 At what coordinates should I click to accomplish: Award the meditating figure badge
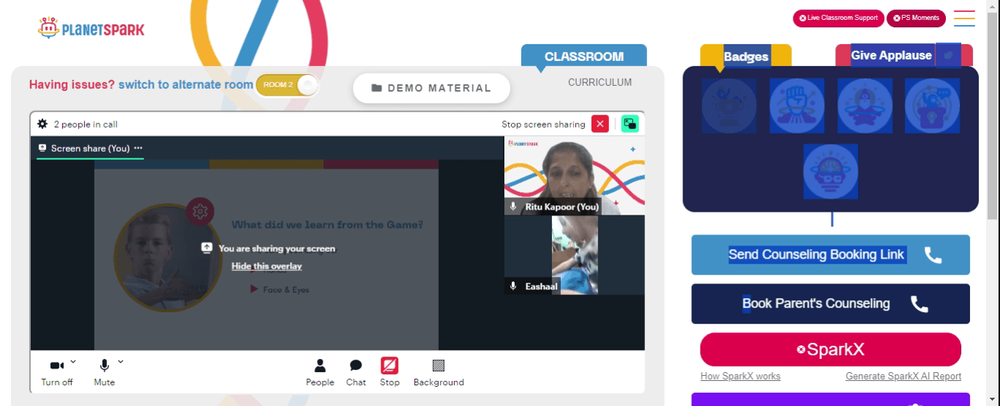(864, 106)
